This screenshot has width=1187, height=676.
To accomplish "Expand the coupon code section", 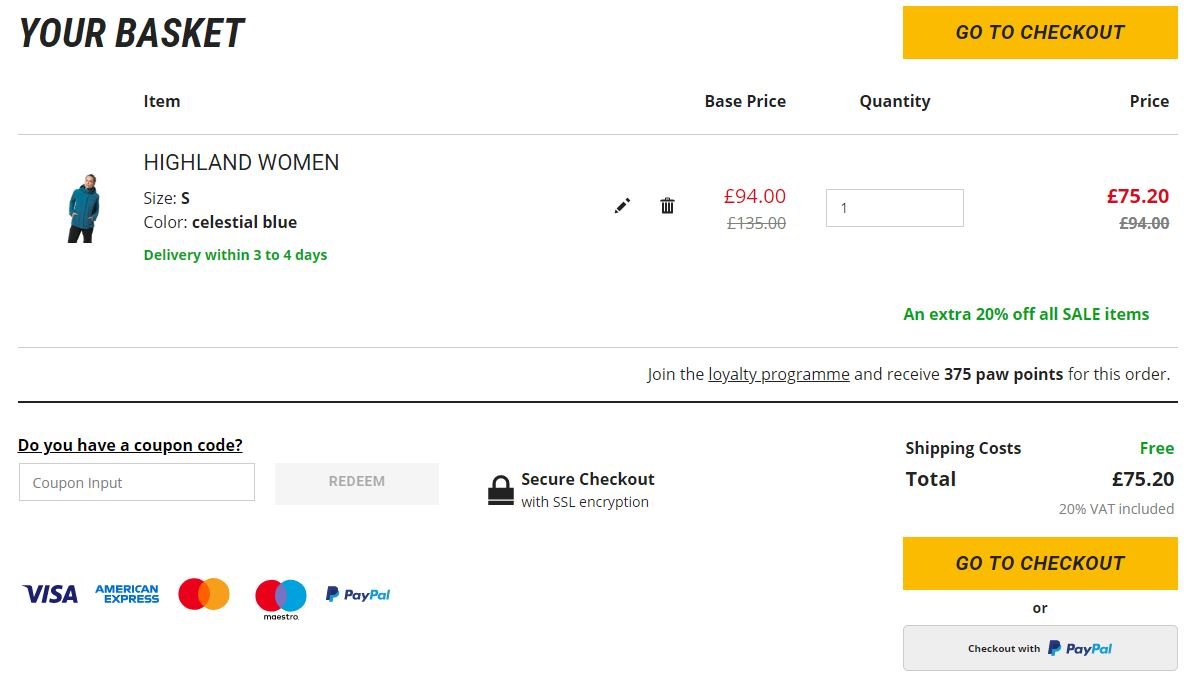I will coord(129,445).
